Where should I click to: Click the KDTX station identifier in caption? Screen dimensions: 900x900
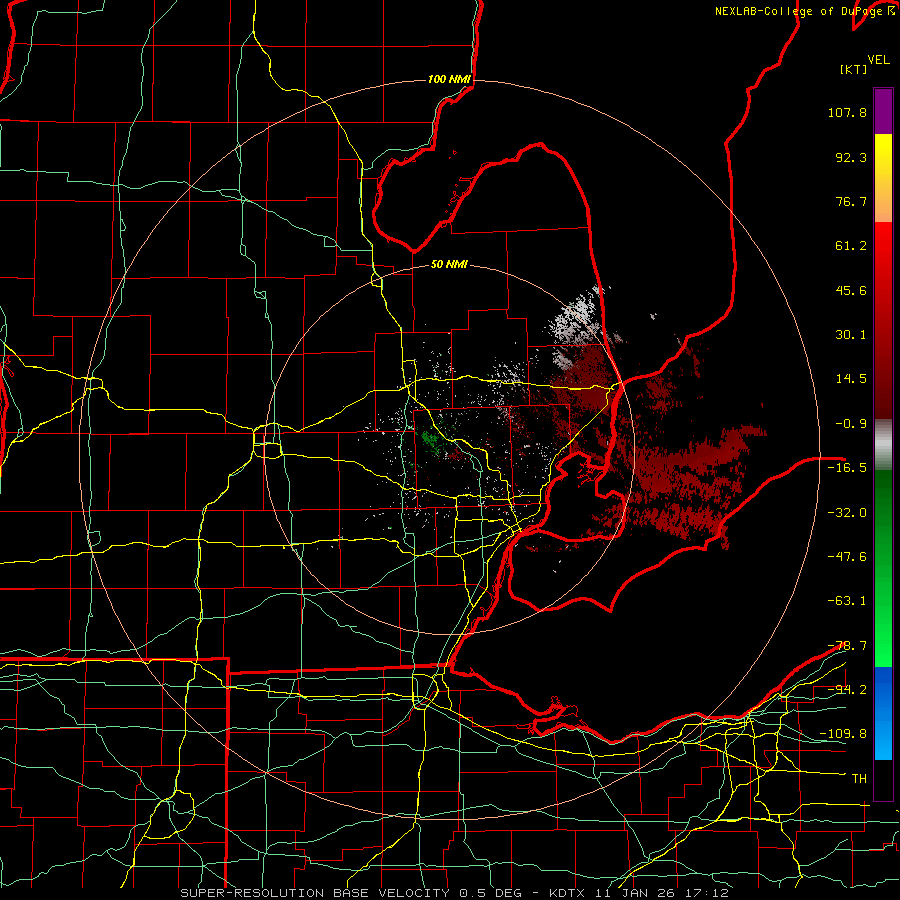(x=567, y=893)
